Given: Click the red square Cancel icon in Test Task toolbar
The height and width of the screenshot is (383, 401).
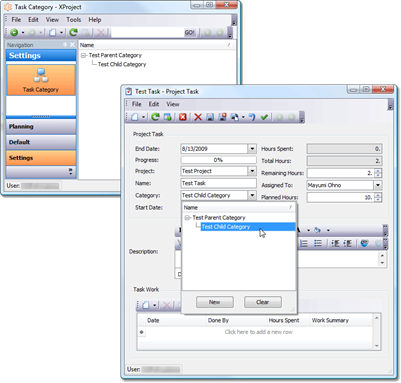Looking at the screenshot, I should tap(183, 117).
